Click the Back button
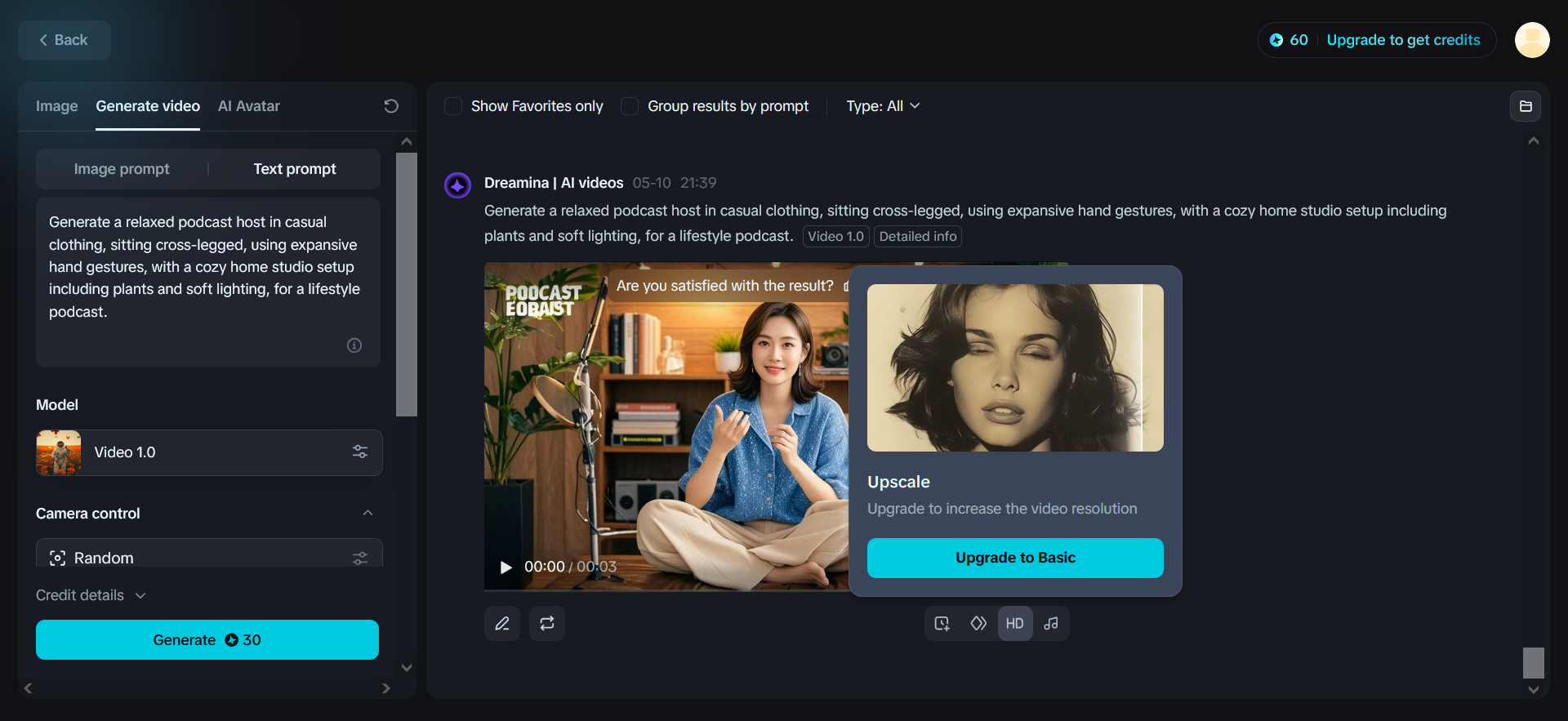 [x=65, y=40]
